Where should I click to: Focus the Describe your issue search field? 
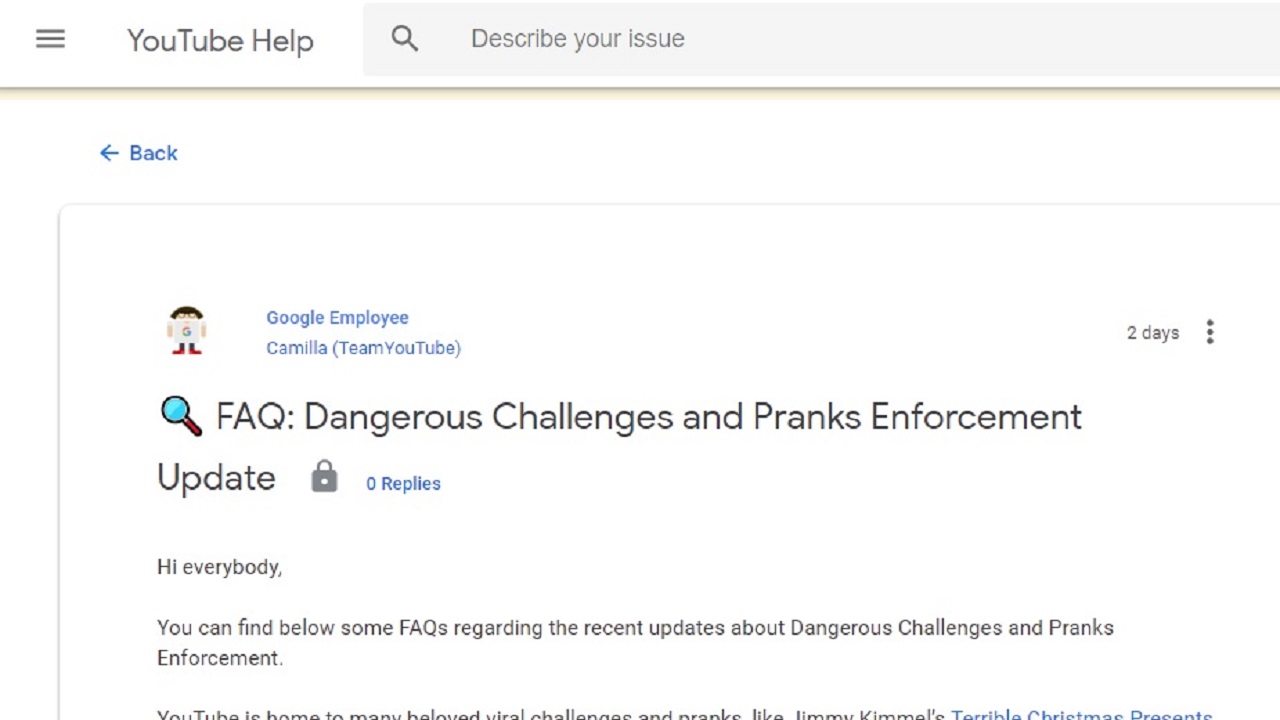(800, 39)
